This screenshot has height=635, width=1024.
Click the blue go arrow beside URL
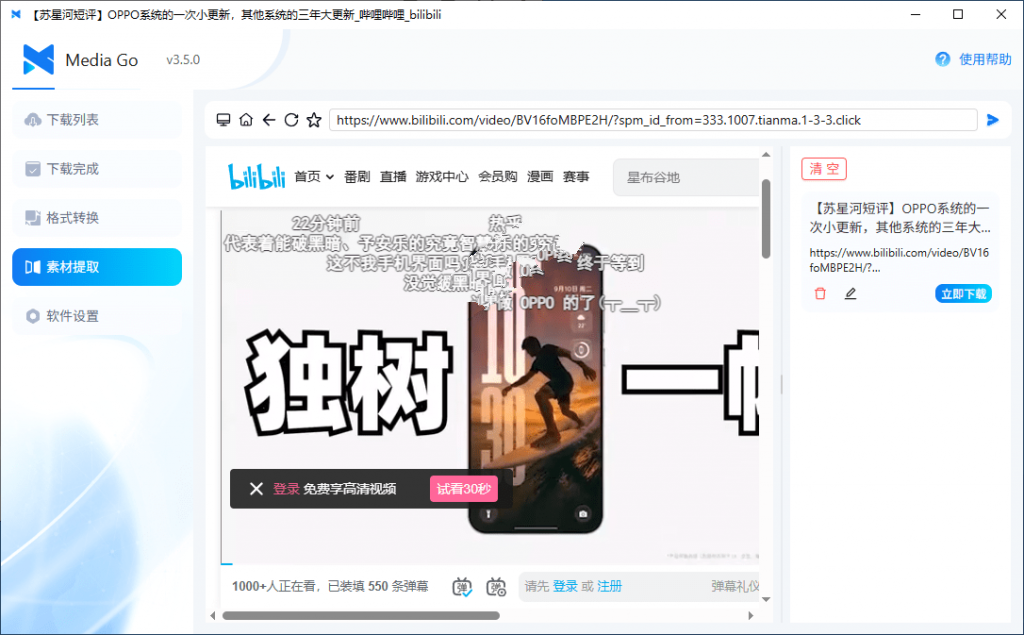point(993,120)
